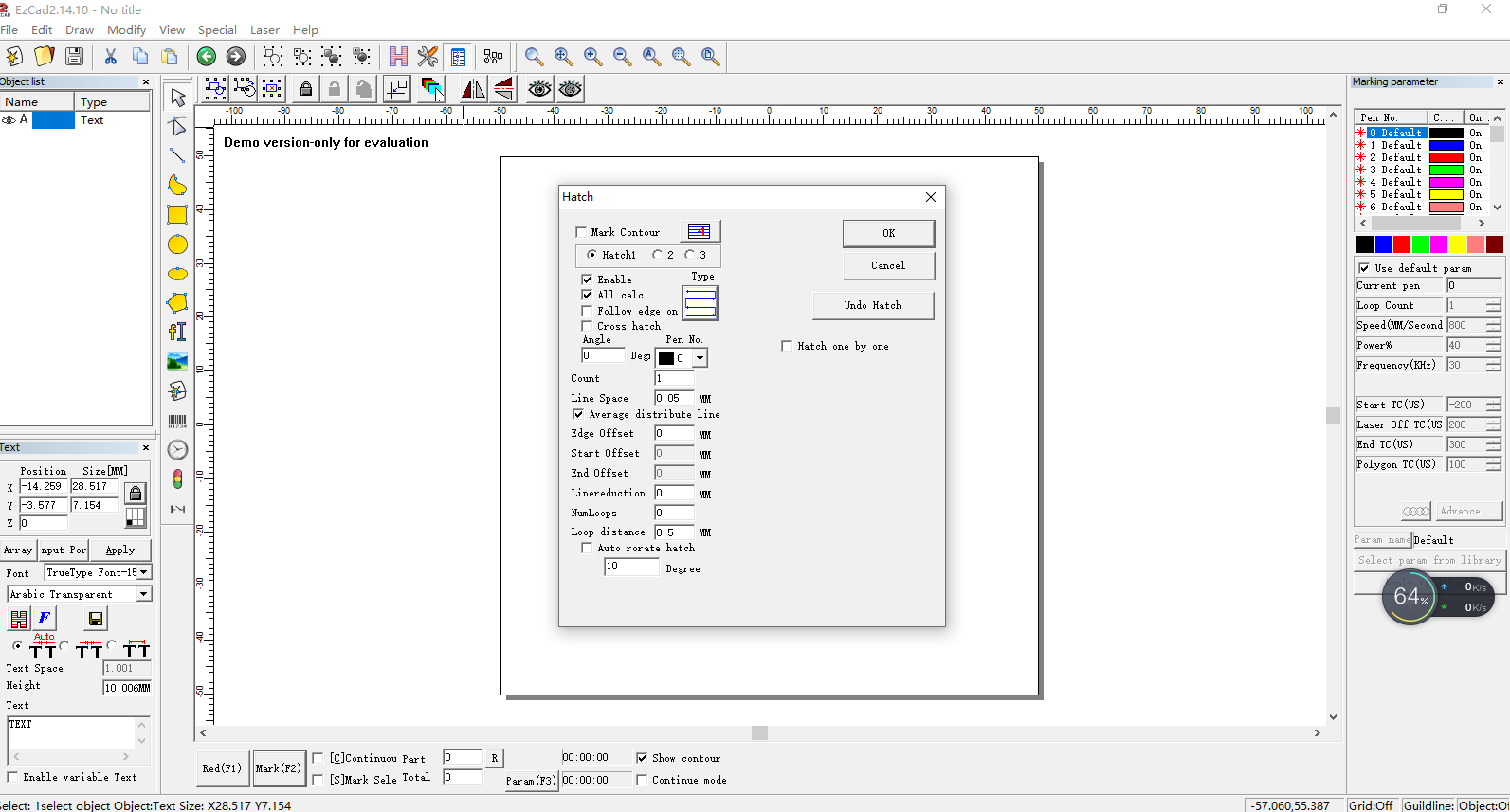Enable the Mark Contour checkbox
Image resolution: width=1510 pixels, height=812 pixels.
point(582,232)
